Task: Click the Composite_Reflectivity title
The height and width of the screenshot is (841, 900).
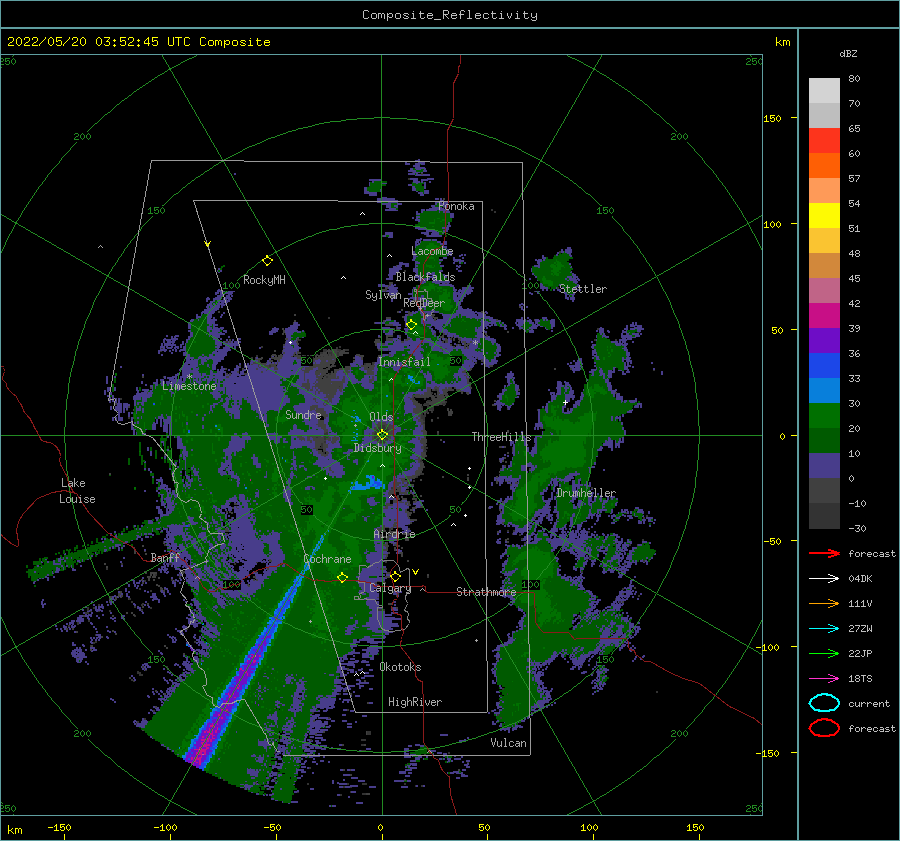Action: pyautogui.click(x=450, y=15)
